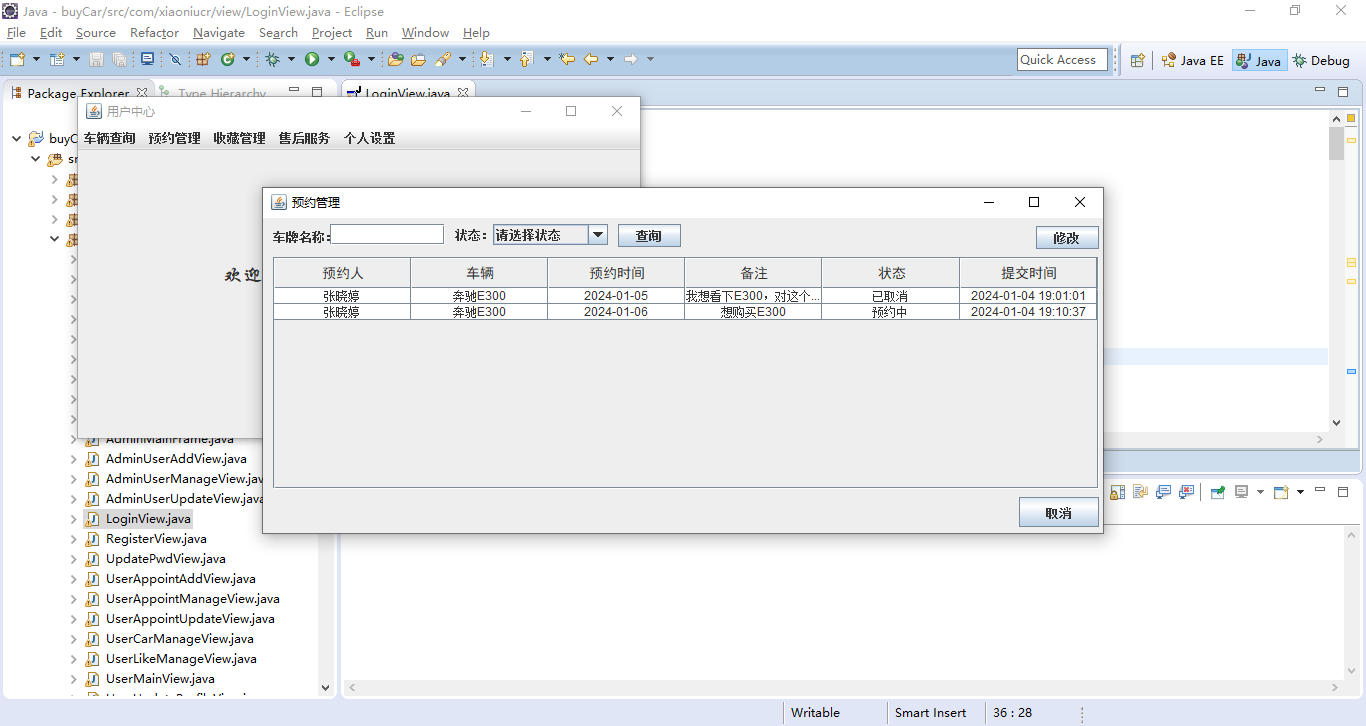Expand AdminUserAddView.java tree node

pos(73,459)
